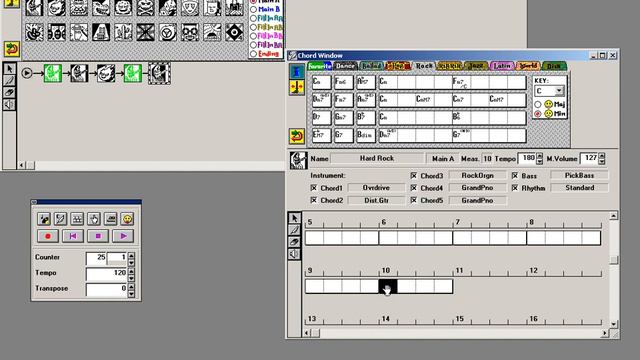This screenshot has height=360, width=640.
Task: Pick the sunrise style icon
Action: click(x=212, y=32)
